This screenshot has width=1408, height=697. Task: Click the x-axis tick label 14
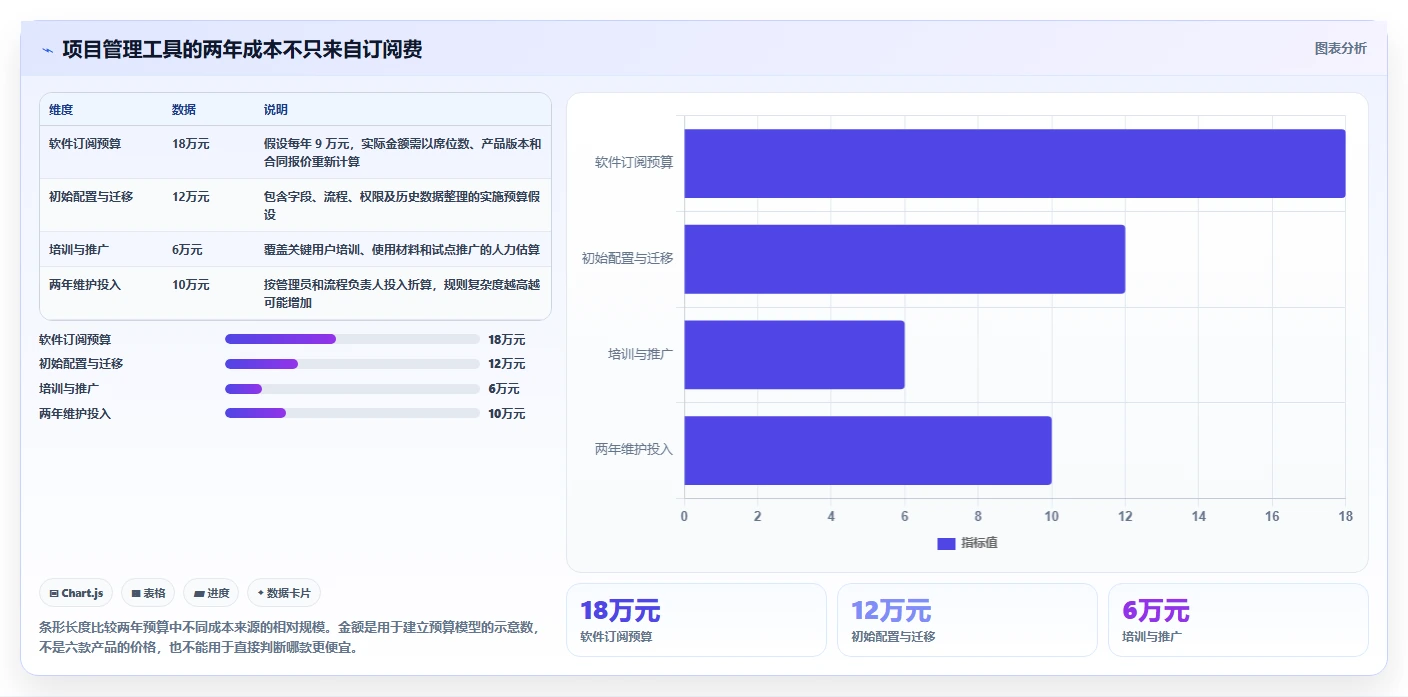[x=1198, y=517]
